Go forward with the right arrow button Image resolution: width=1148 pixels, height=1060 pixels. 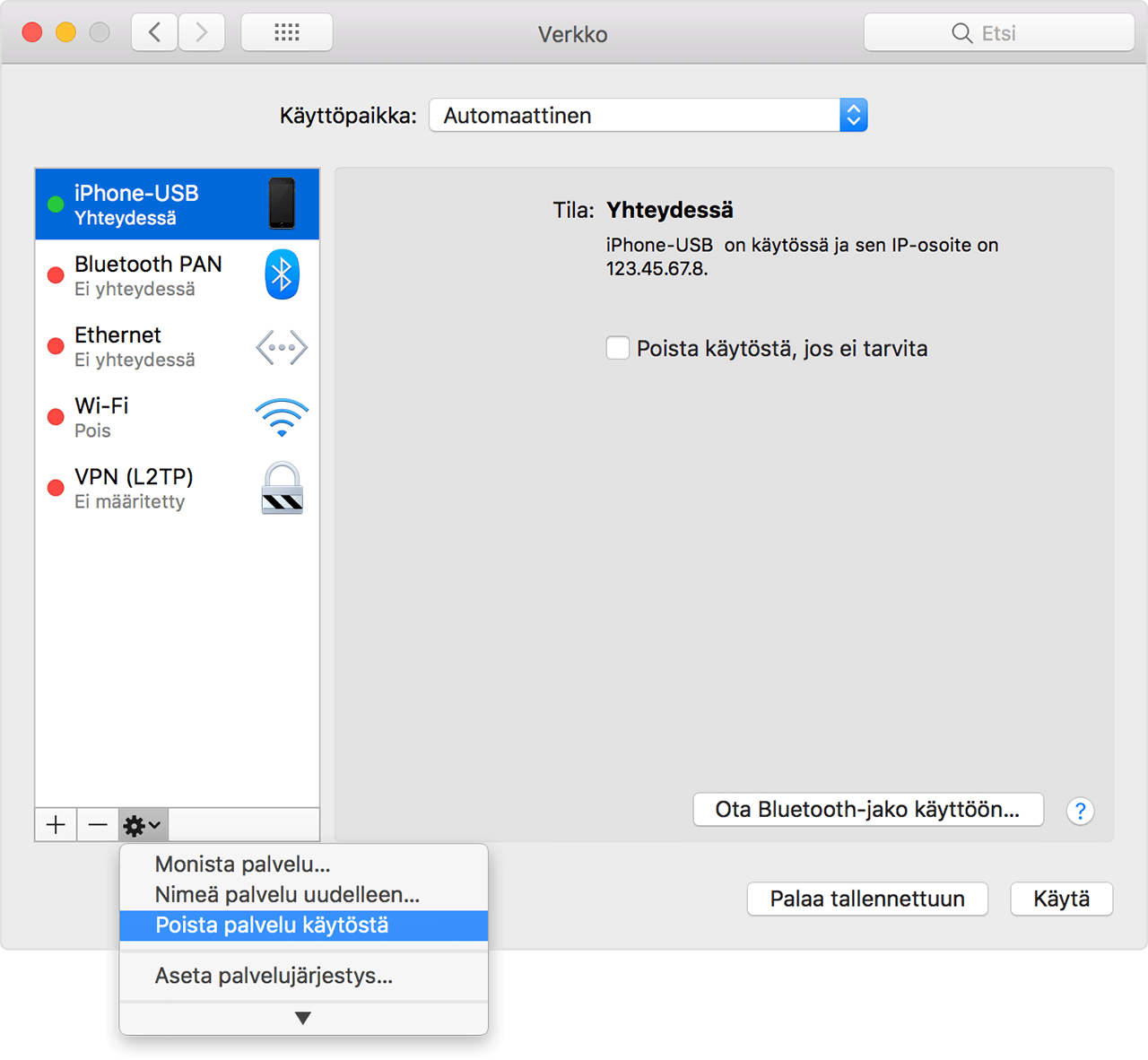click(202, 33)
